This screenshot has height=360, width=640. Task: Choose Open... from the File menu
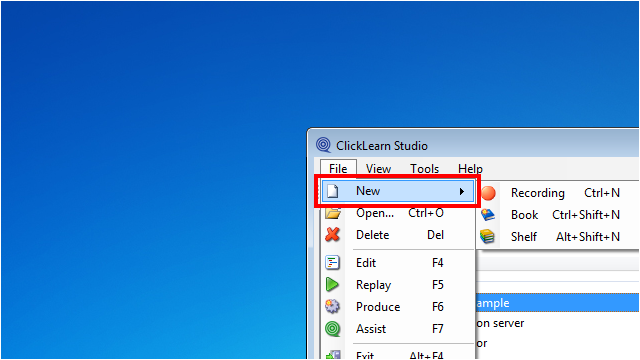(x=398, y=213)
